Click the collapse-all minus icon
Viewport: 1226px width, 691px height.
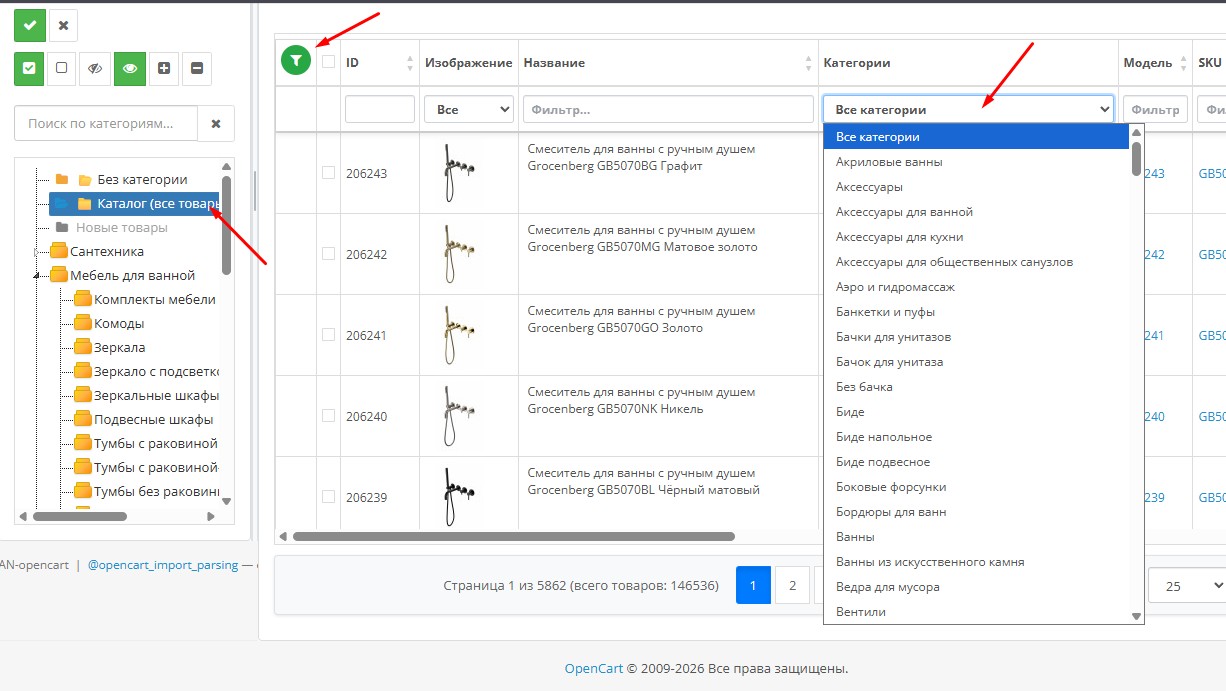pos(196,68)
